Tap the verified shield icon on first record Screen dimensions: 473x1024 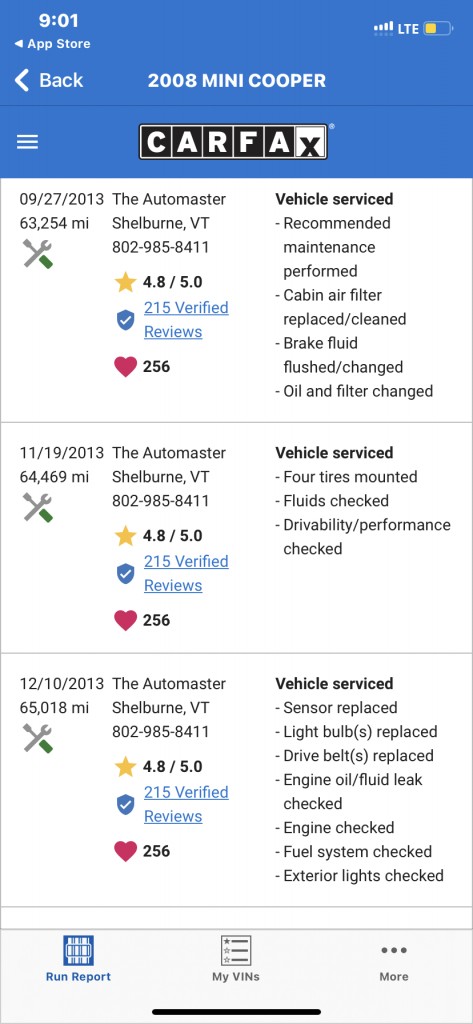[x=125, y=320]
